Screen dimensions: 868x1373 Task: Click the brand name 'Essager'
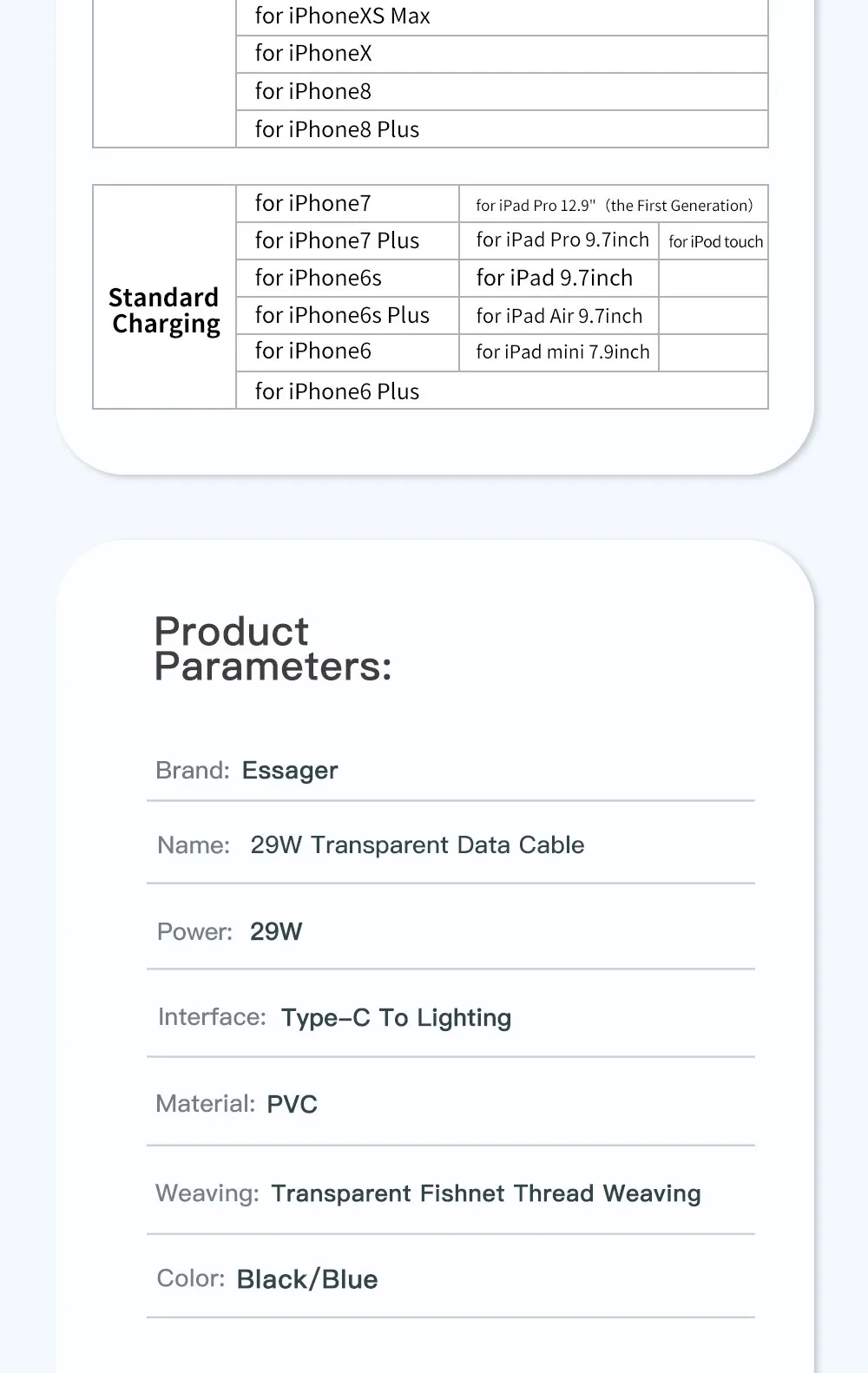point(290,771)
